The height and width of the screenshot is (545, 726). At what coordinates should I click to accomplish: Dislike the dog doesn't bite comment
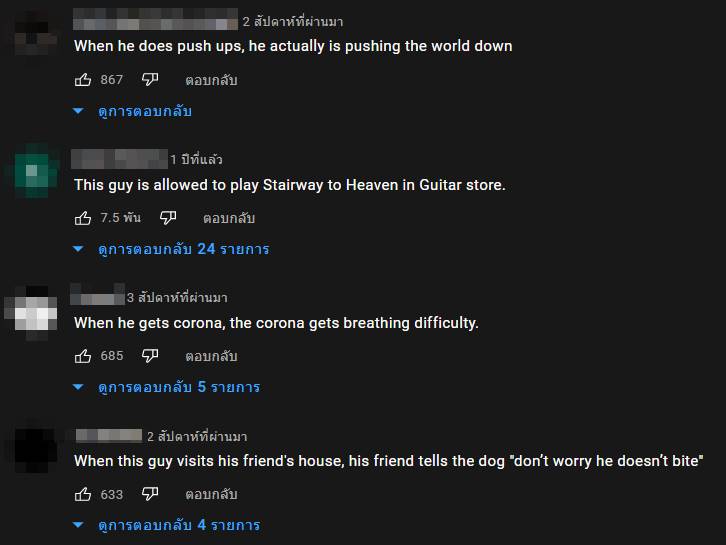pyautogui.click(x=150, y=493)
